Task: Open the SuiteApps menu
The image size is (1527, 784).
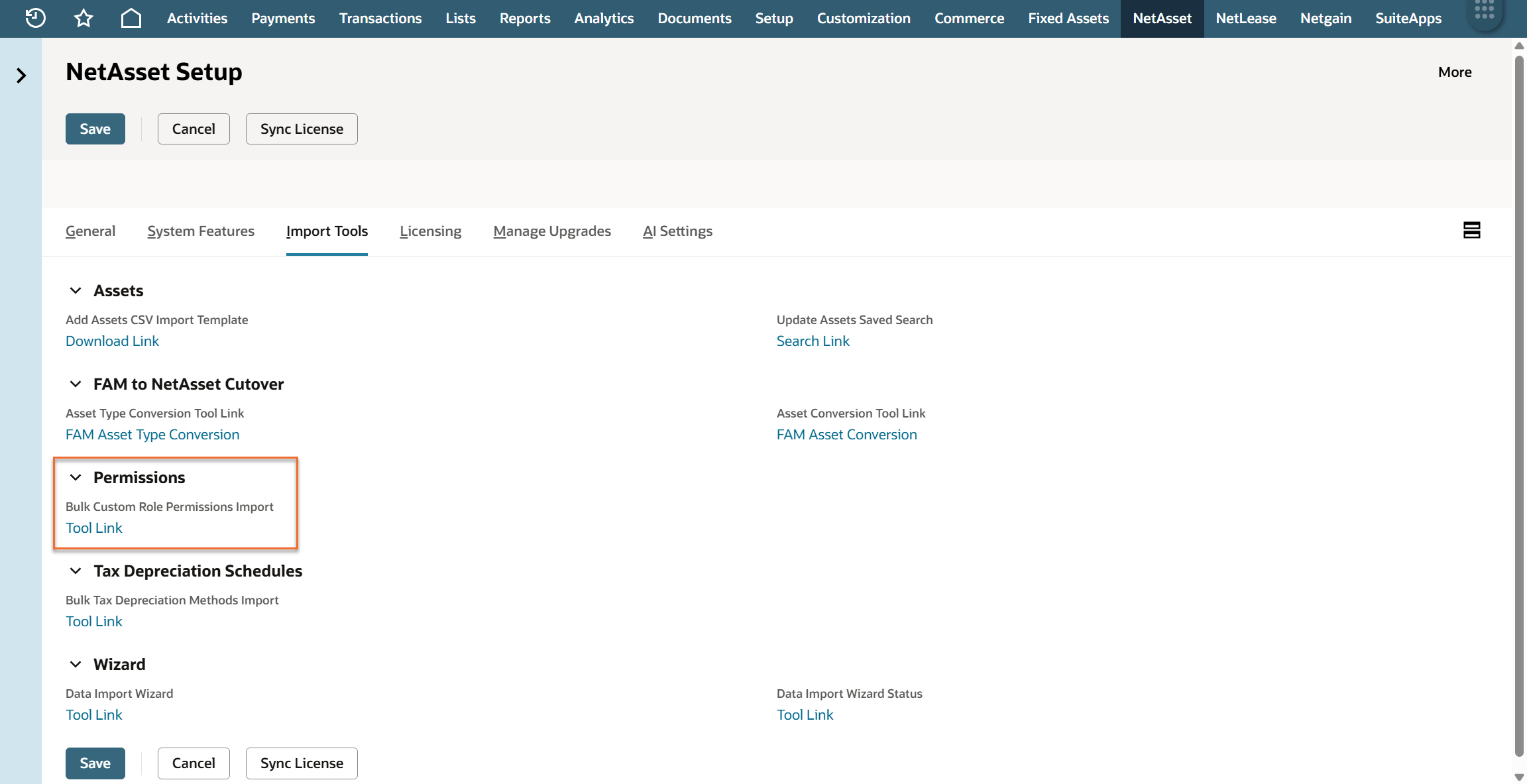Action: click(x=1408, y=19)
